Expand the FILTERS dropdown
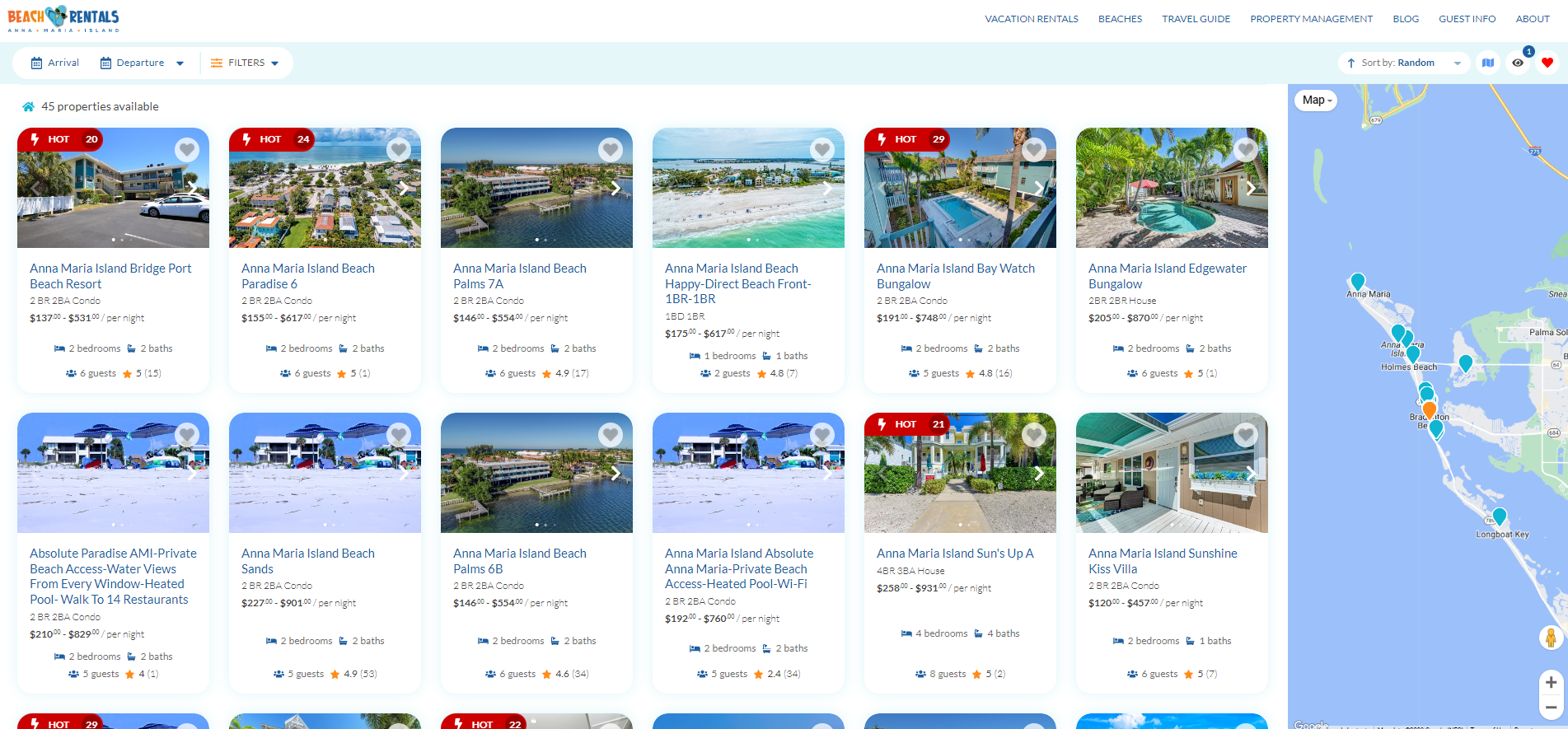 point(245,63)
